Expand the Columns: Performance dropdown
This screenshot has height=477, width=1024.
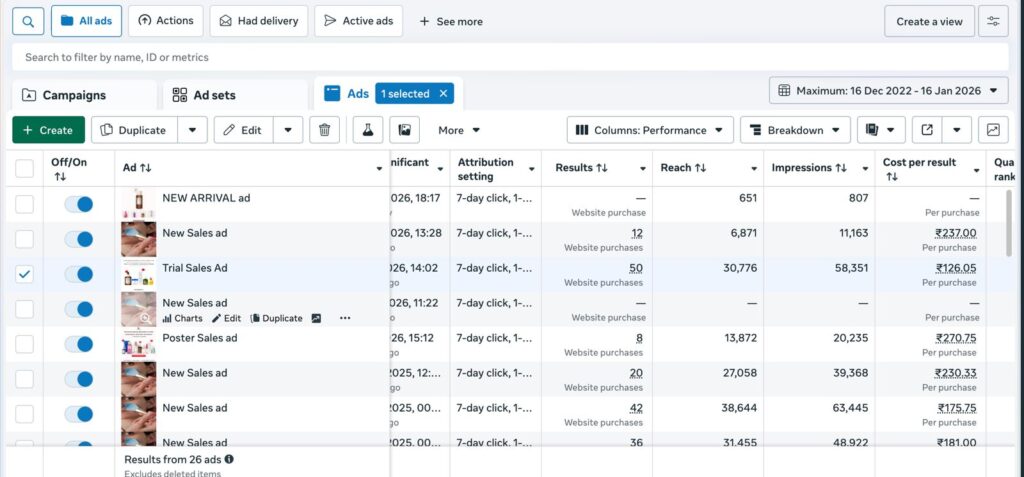click(x=650, y=130)
